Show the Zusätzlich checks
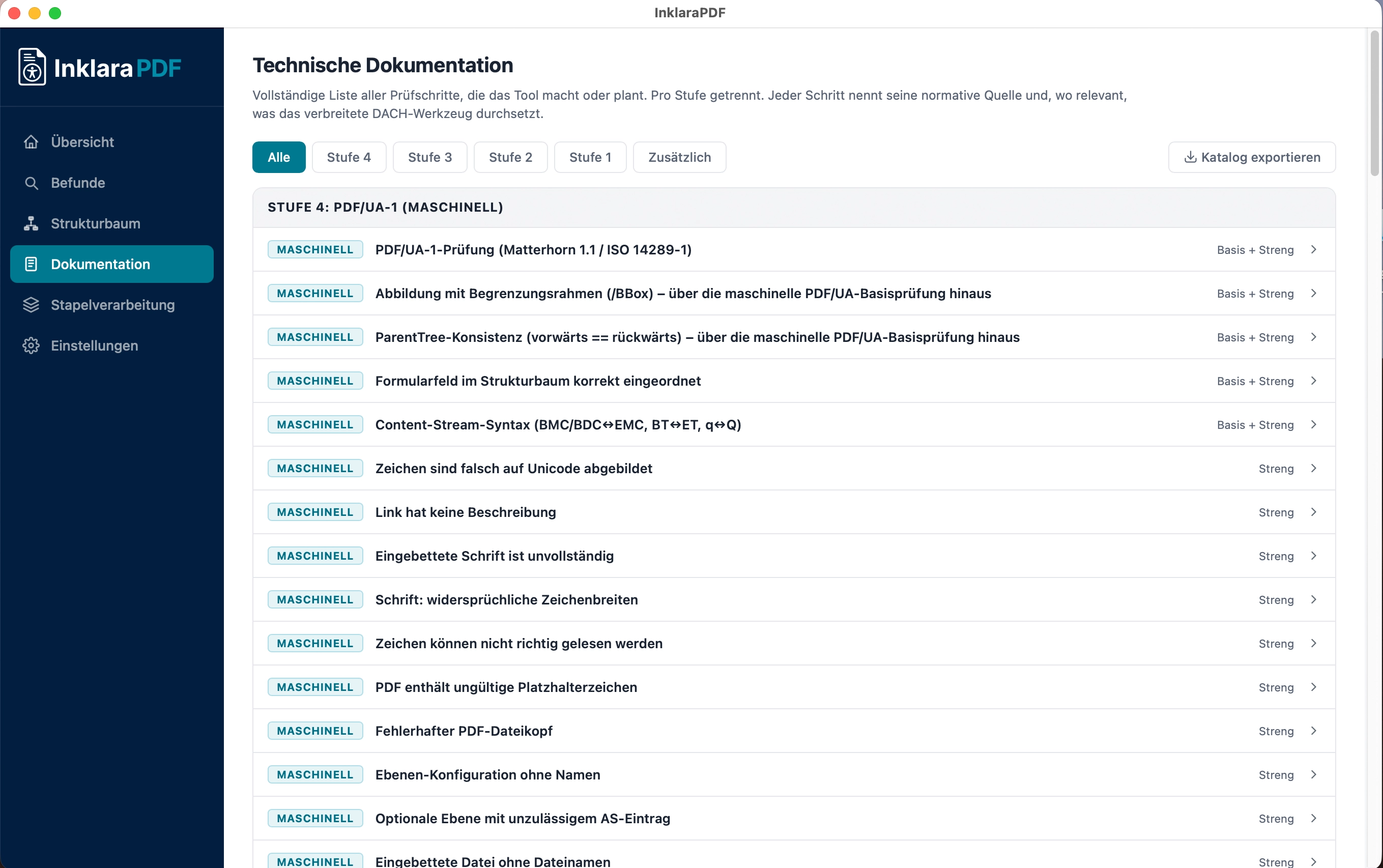 tap(680, 157)
